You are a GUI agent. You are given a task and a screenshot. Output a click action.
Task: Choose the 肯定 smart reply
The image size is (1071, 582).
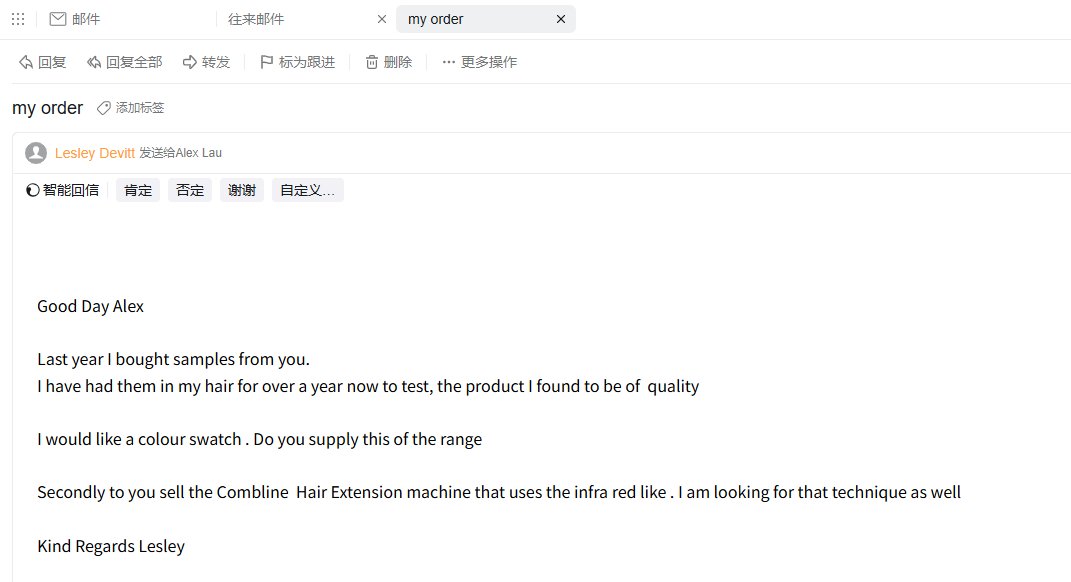click(138, 190)
